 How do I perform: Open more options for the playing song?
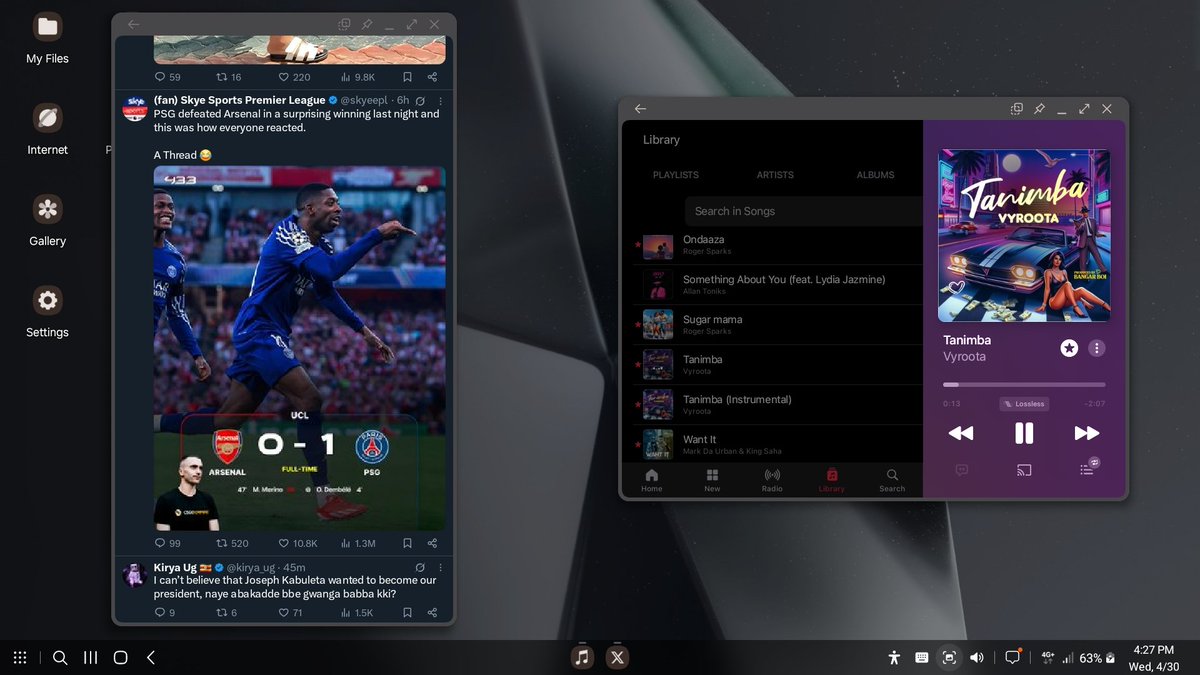point(1097,348)
